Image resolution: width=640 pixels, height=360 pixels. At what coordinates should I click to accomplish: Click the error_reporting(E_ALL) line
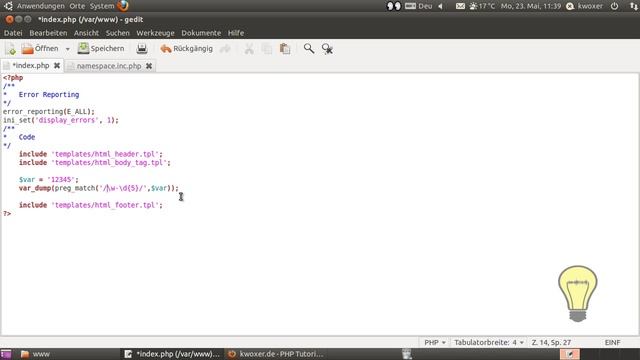(x=49, y=111)
